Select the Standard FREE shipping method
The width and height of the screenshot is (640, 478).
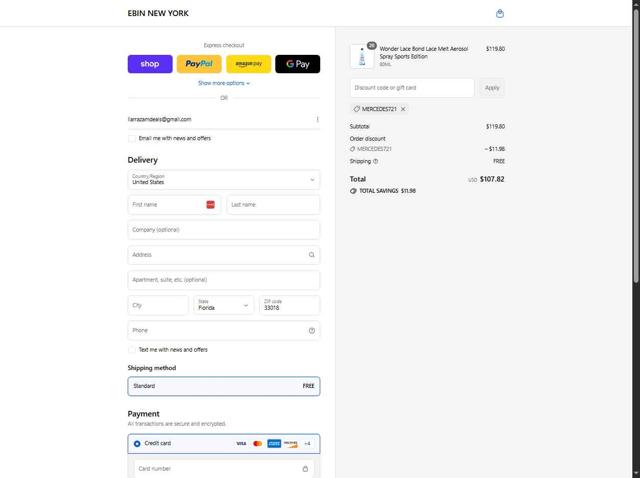(224, 386)
